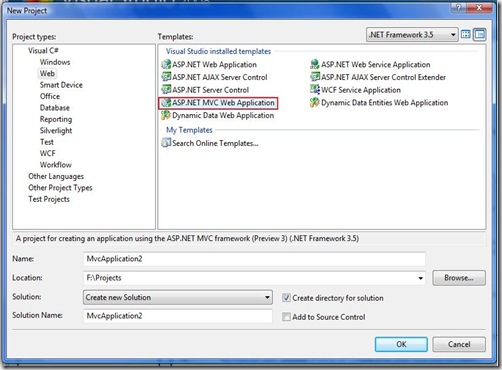Image resolution: width=502 pixels, height=370 pixels.
Task: Select Visual C# project type node
Action: [43, 51]
